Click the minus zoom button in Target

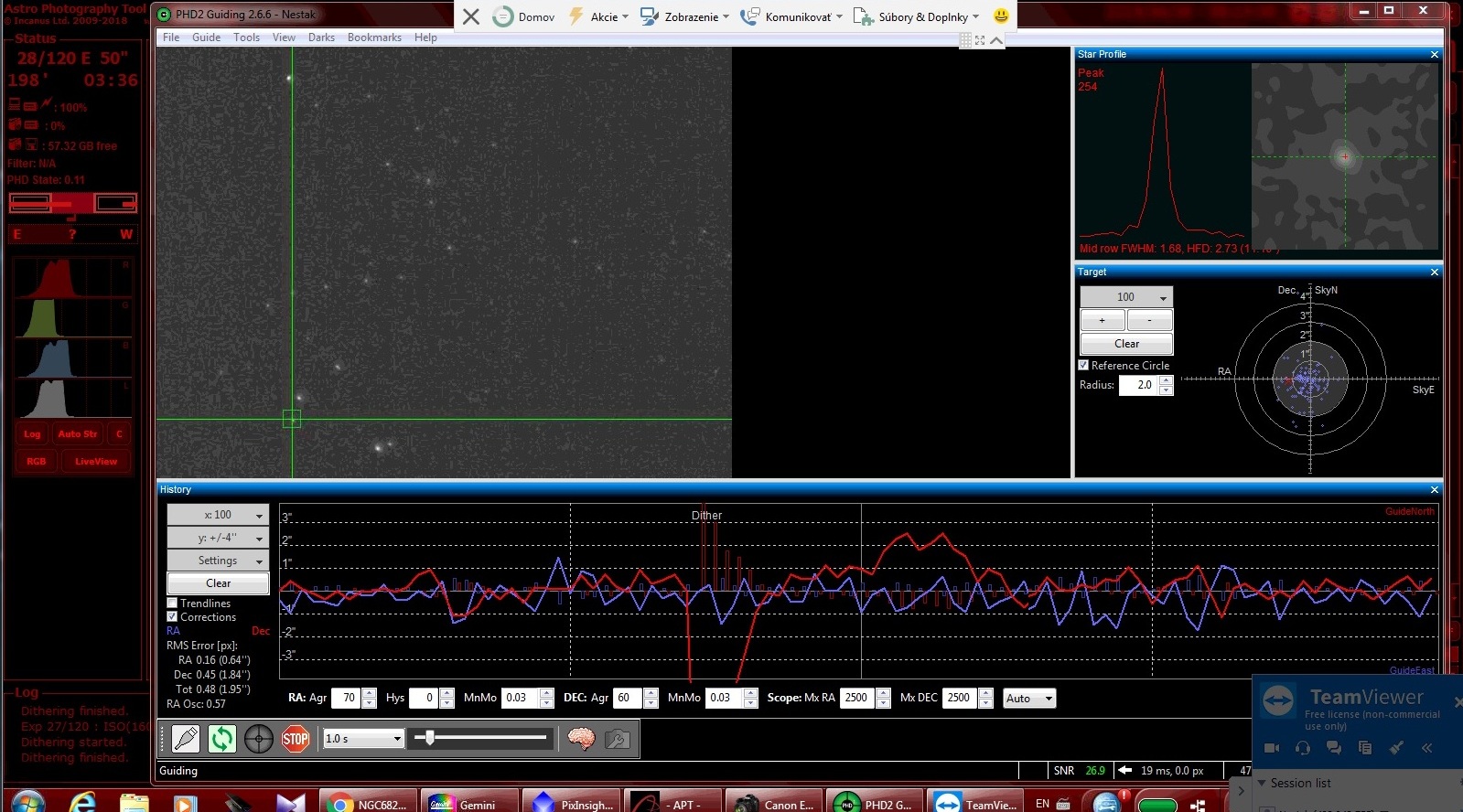coord(1150,320)
